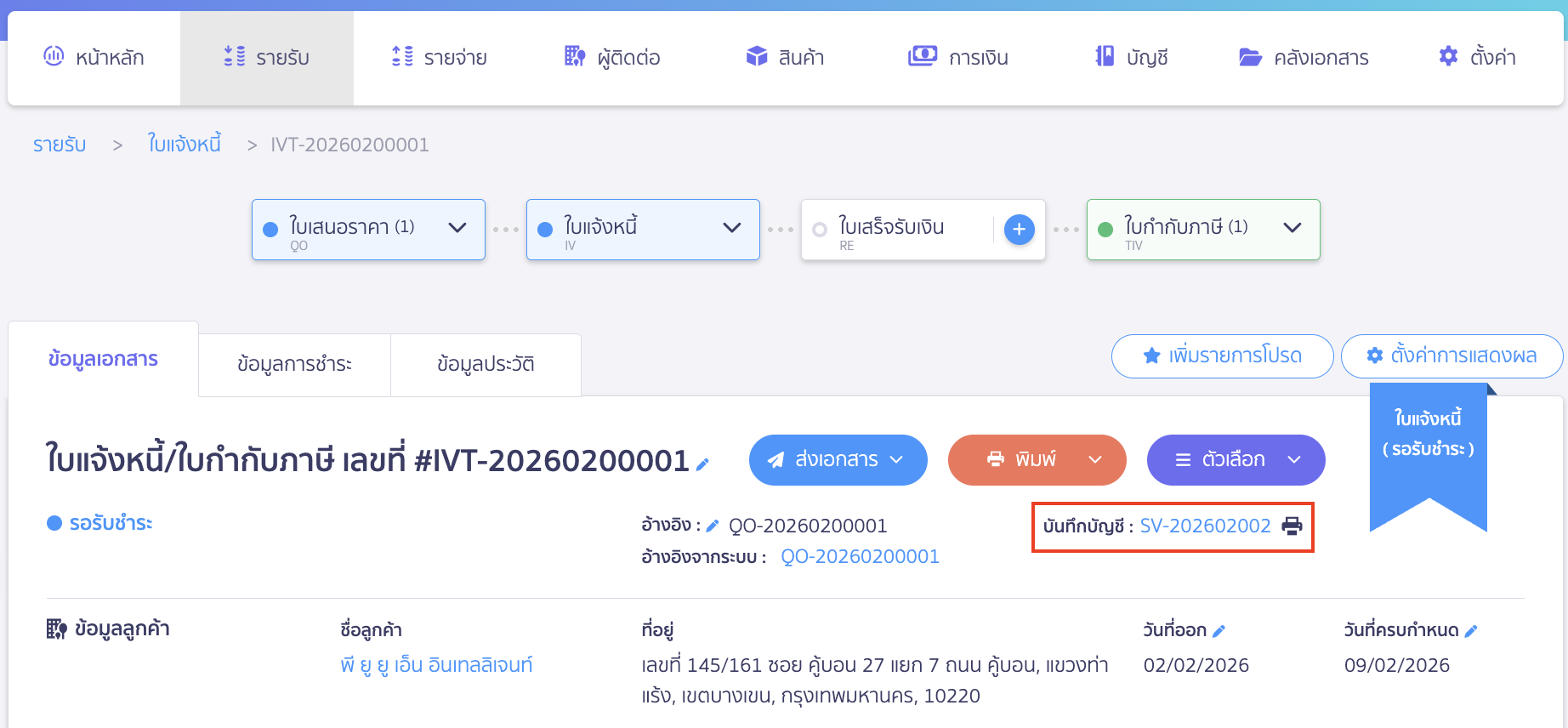Open customer พี ยู ยู เอ็น อินเทลลิเจนท์ link
Image resolution: width=1568 pixels, height=728 pixels.
pos(436,665)
